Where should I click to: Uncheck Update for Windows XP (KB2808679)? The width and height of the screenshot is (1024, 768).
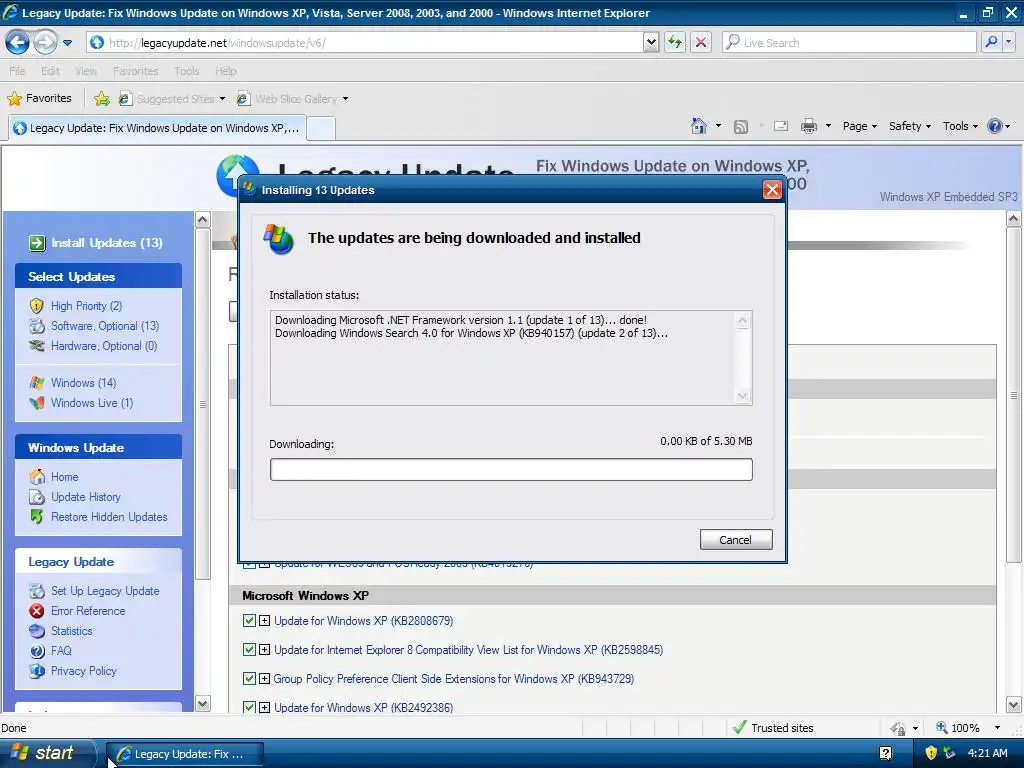coord(249,620)
